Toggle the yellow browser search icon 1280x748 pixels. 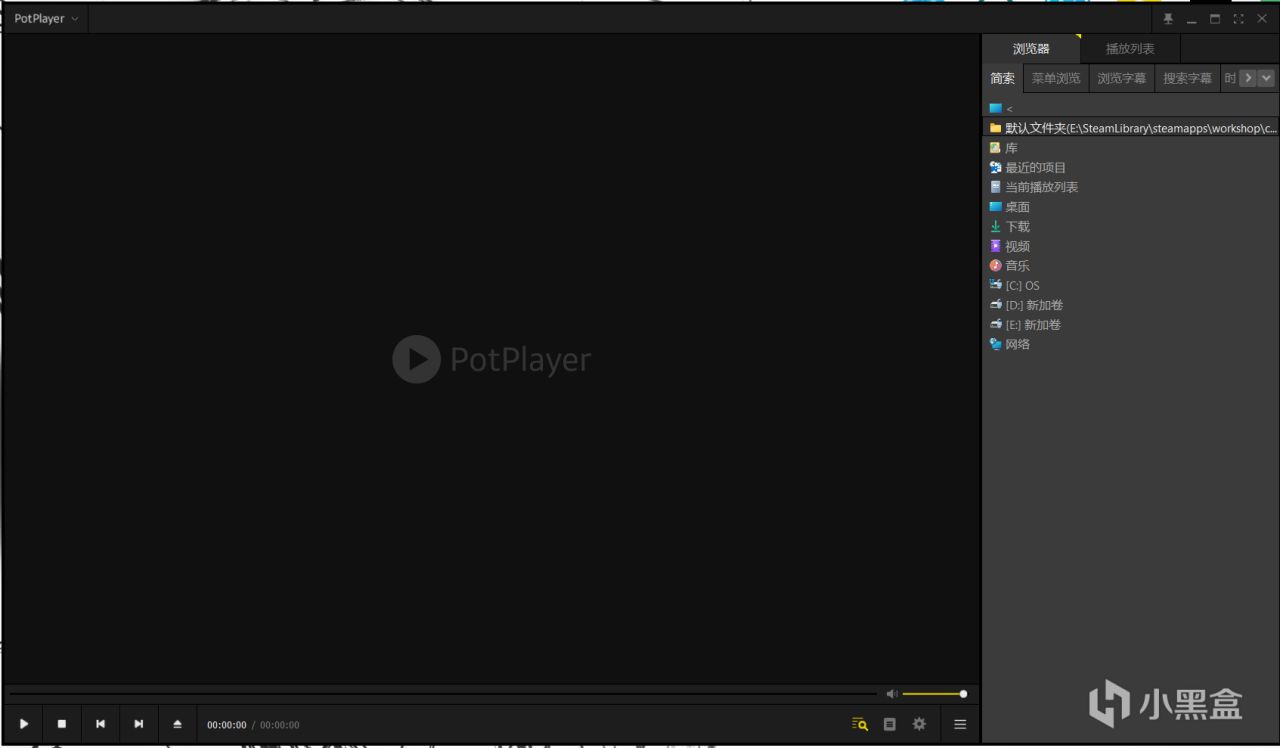pos(859,724)
